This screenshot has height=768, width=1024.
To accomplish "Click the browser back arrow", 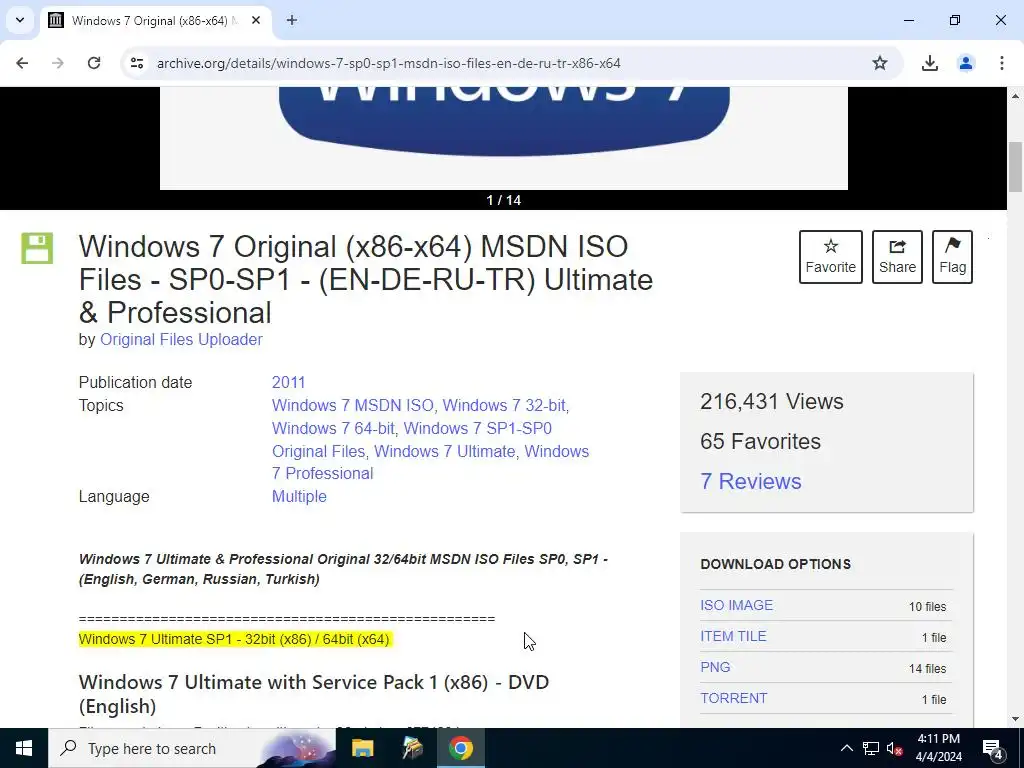I will coord(22,63).
